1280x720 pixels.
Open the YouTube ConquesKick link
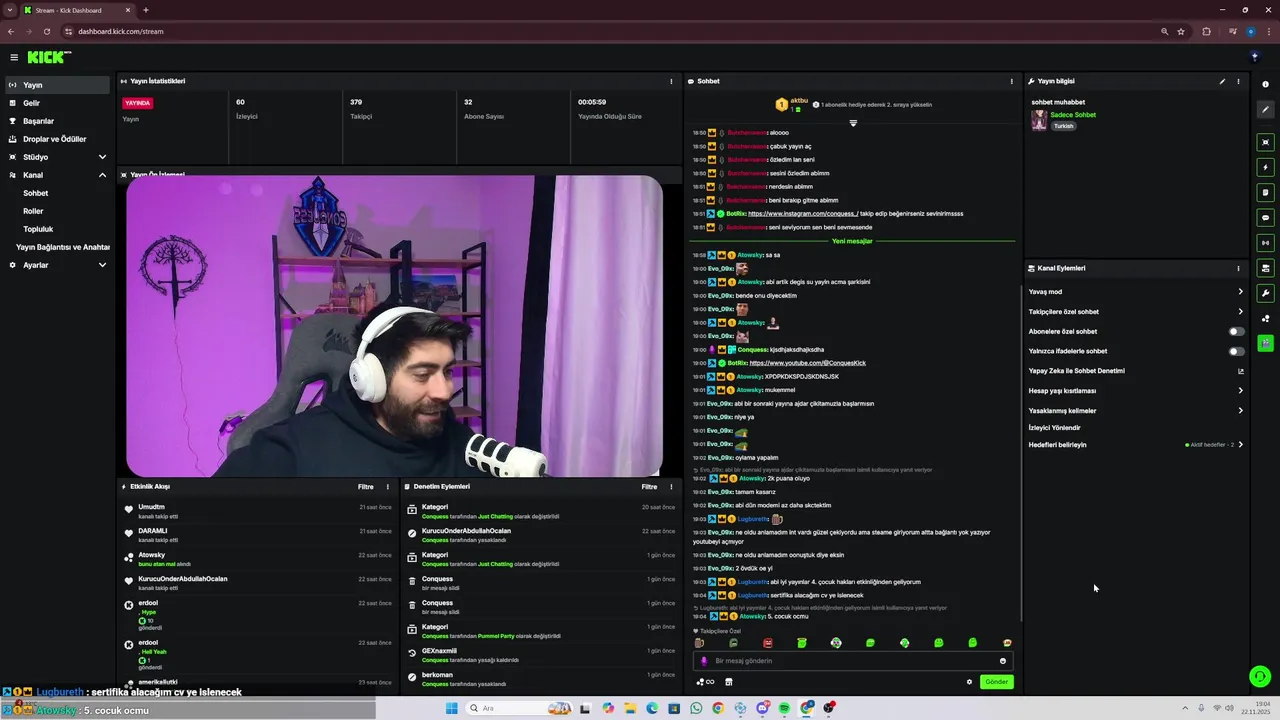[807, 363]
